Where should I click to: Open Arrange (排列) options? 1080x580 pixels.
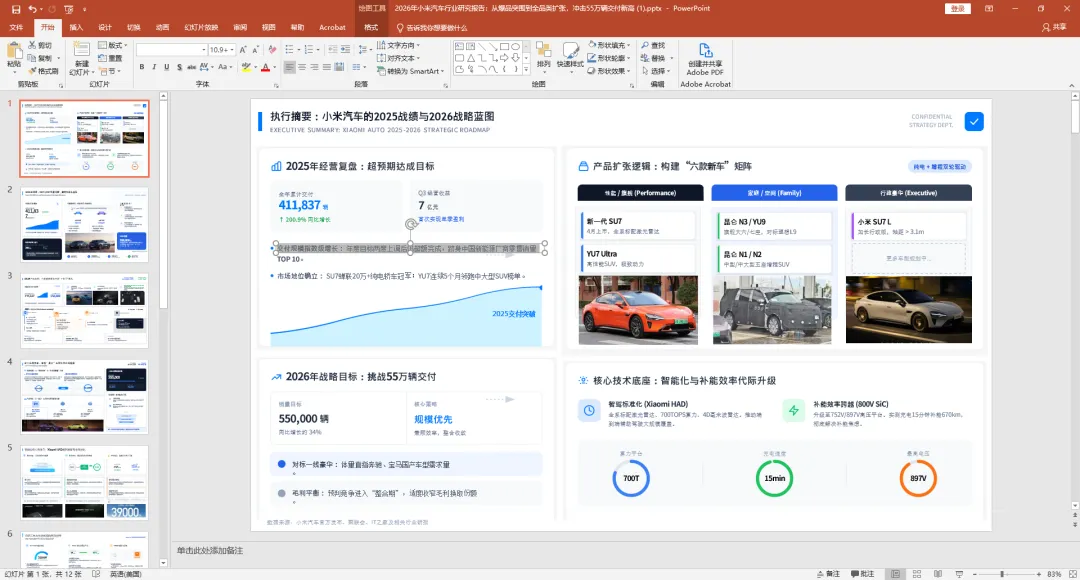click(x=543, y=56)
